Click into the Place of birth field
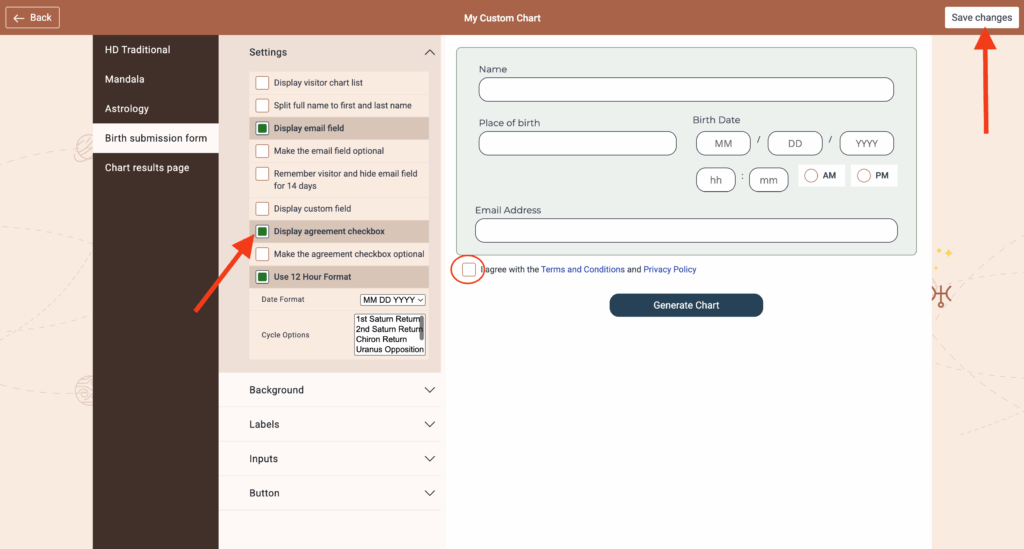 coord(577,143)
